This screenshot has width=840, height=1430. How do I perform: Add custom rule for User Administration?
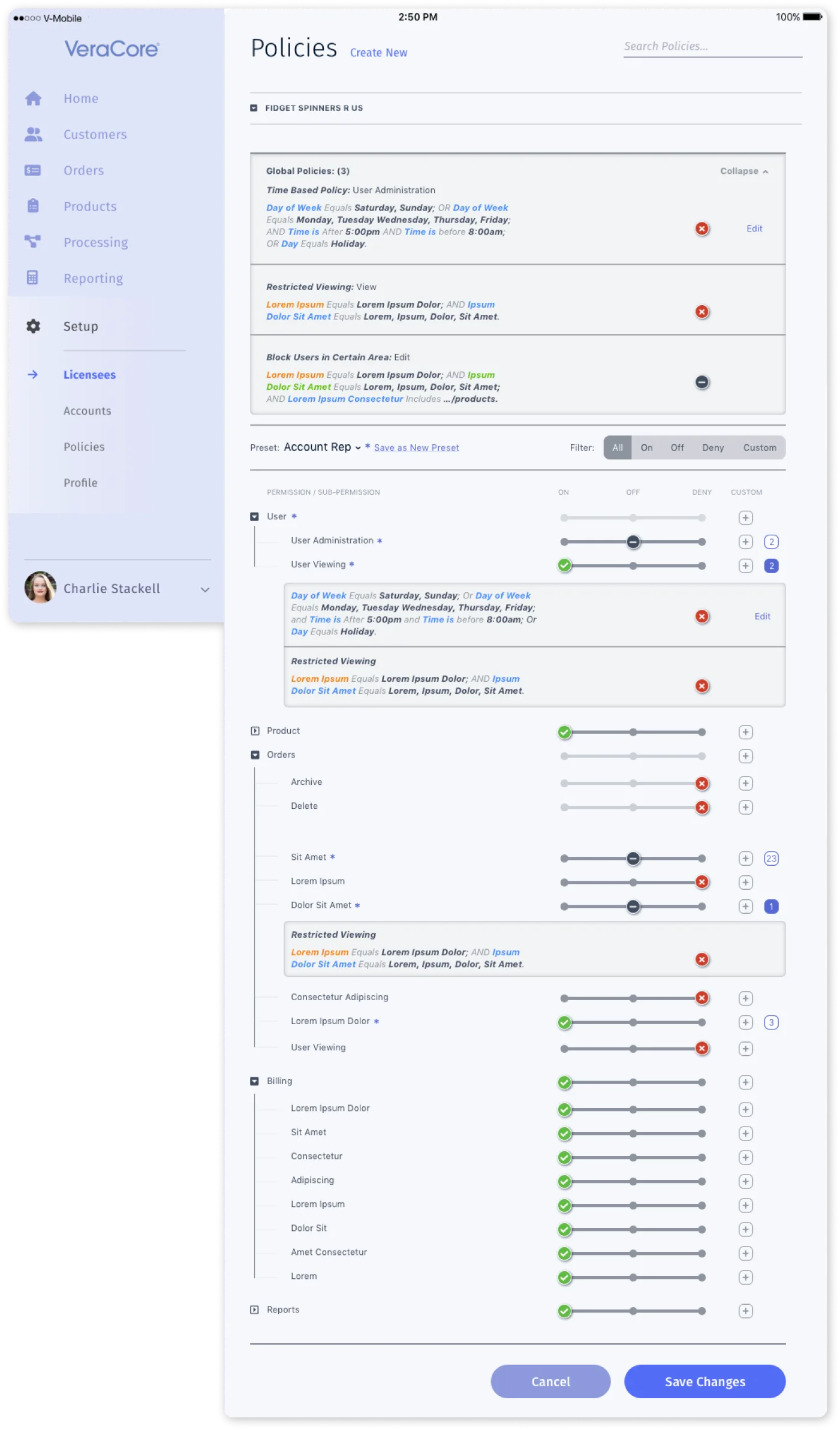coord(746,541)
